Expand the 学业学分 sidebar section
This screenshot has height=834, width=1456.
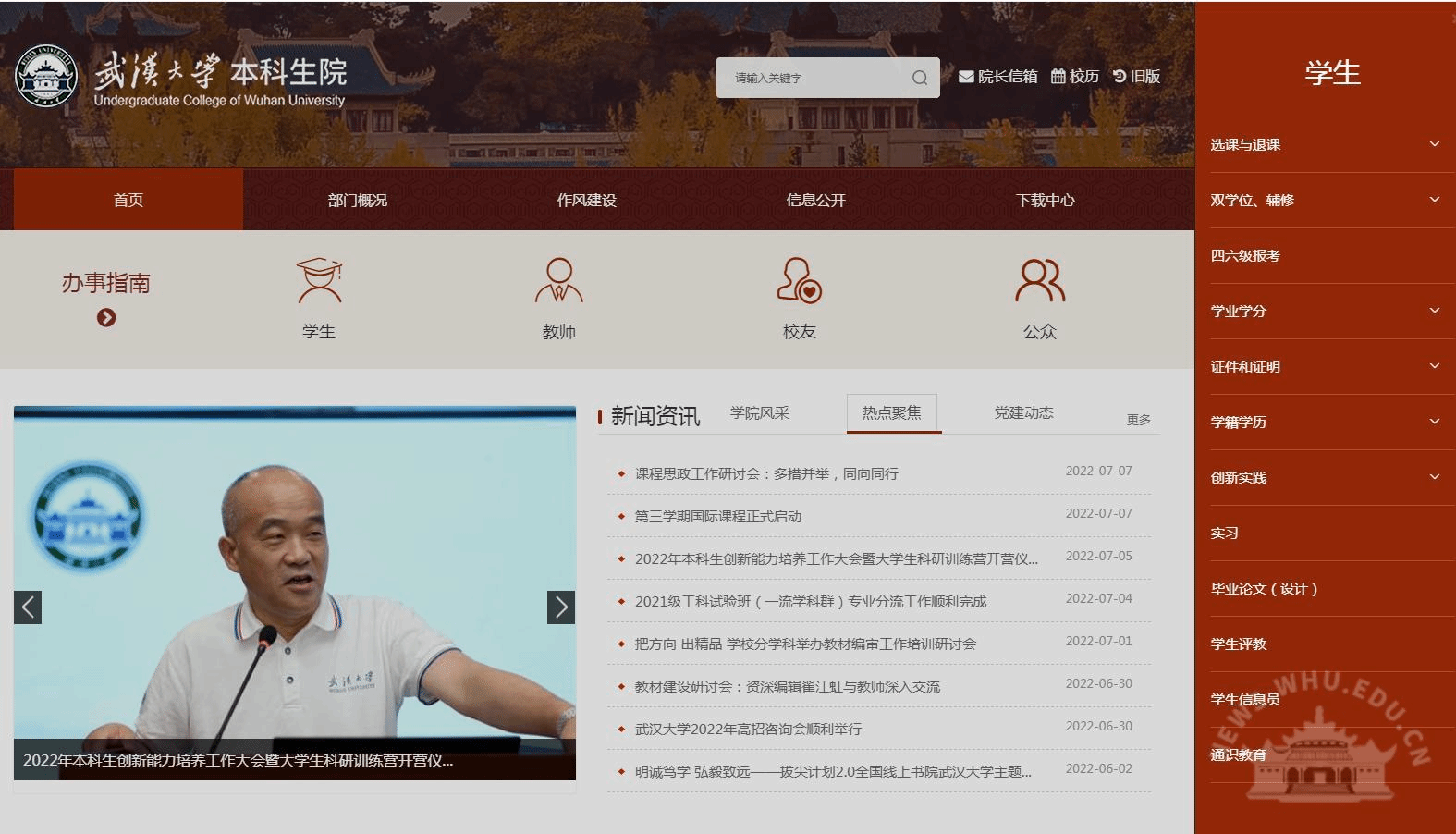click(x=1434, y=311)
